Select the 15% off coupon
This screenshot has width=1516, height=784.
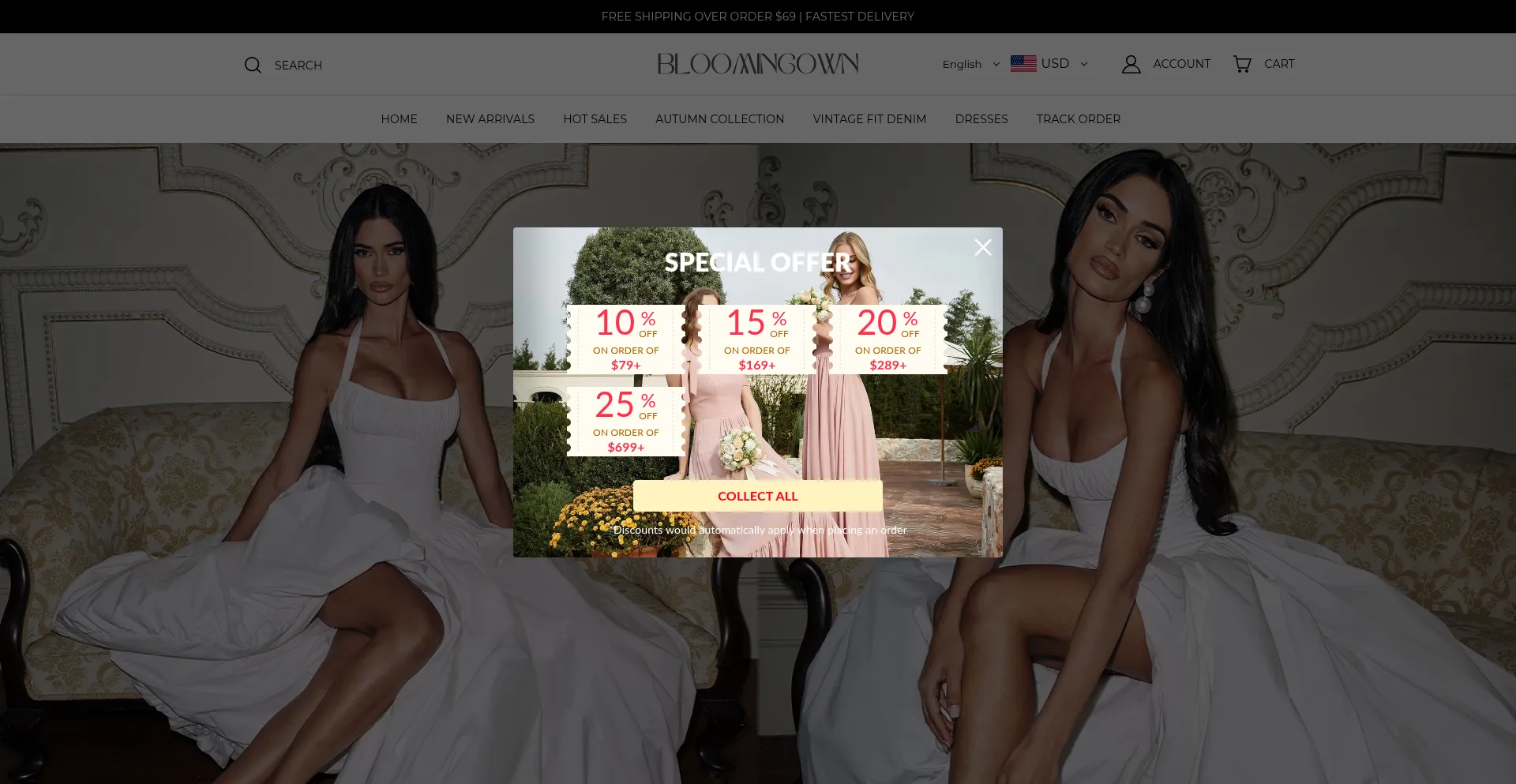(x=757, y=339)
